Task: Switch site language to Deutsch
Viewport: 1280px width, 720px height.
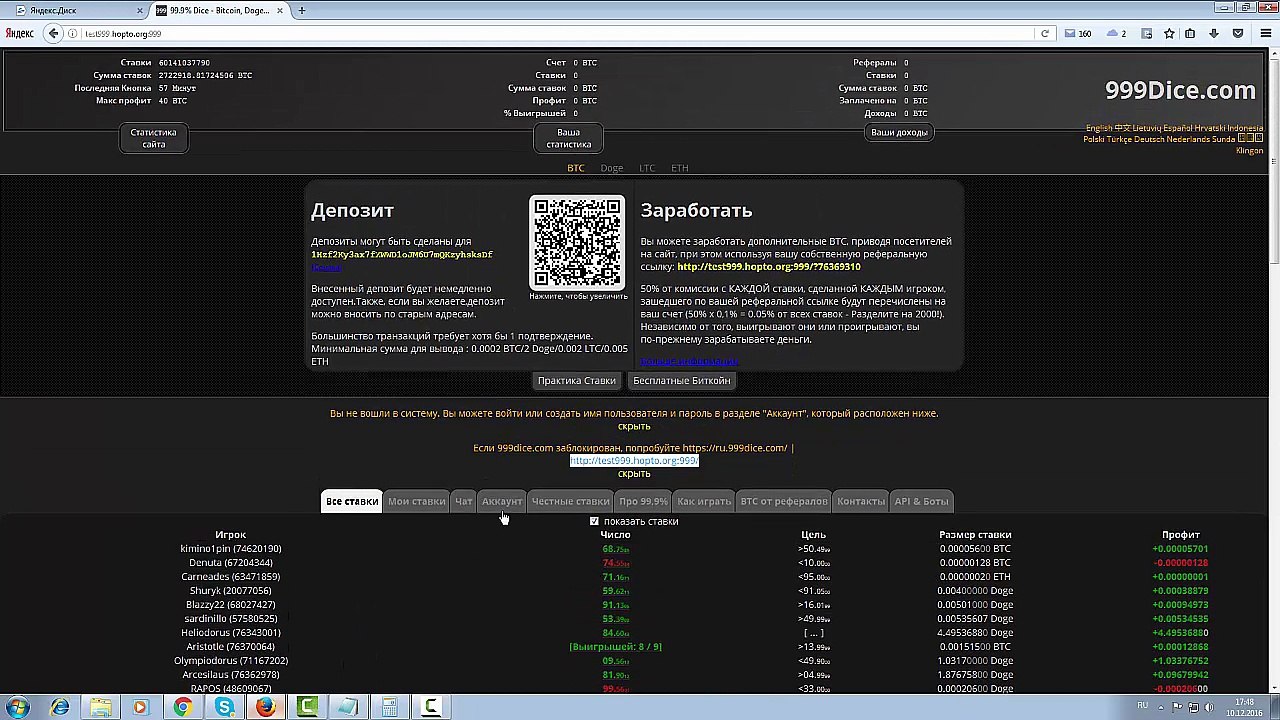Action: [1150, 139]
